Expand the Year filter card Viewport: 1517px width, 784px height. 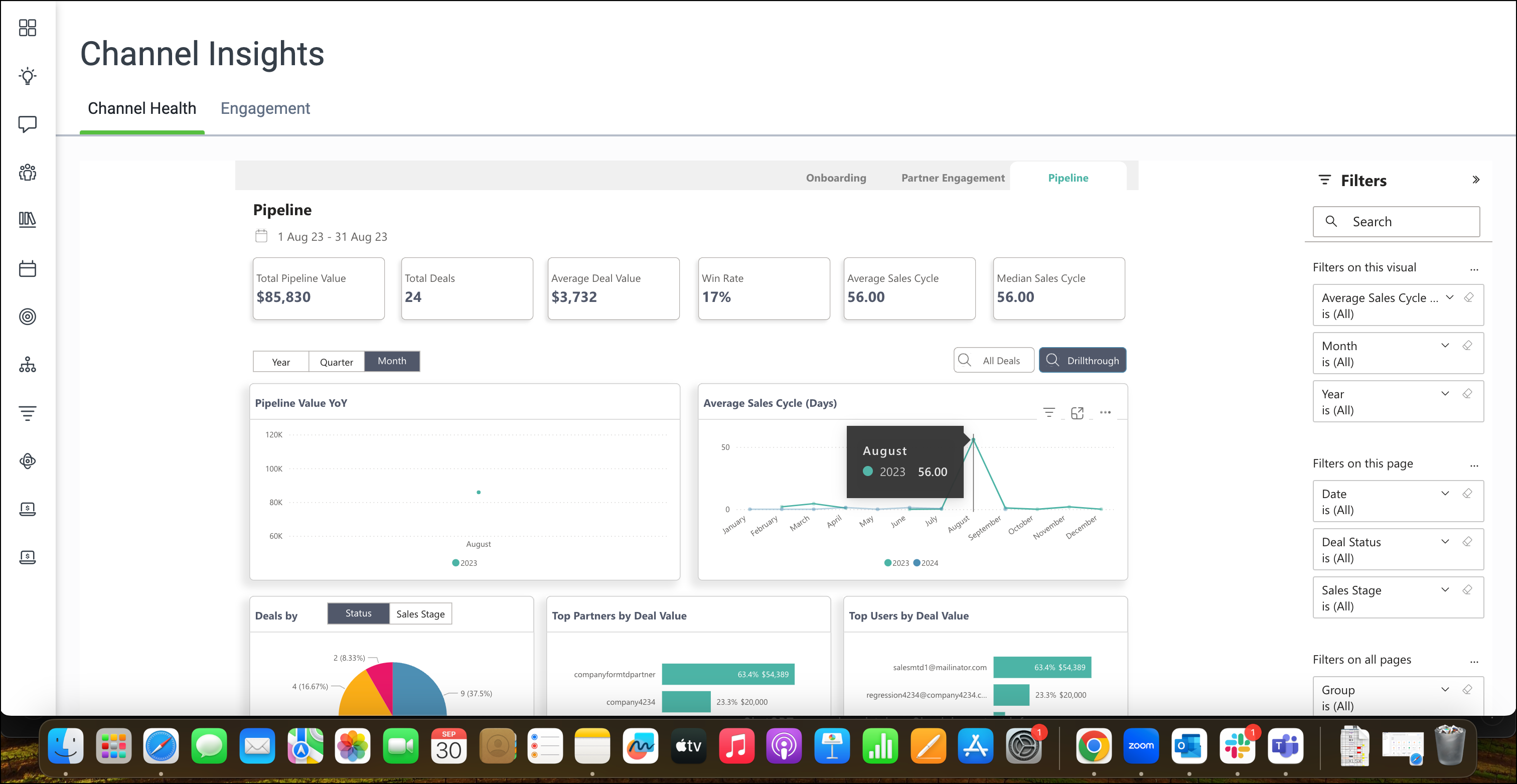click(1445, 393)
